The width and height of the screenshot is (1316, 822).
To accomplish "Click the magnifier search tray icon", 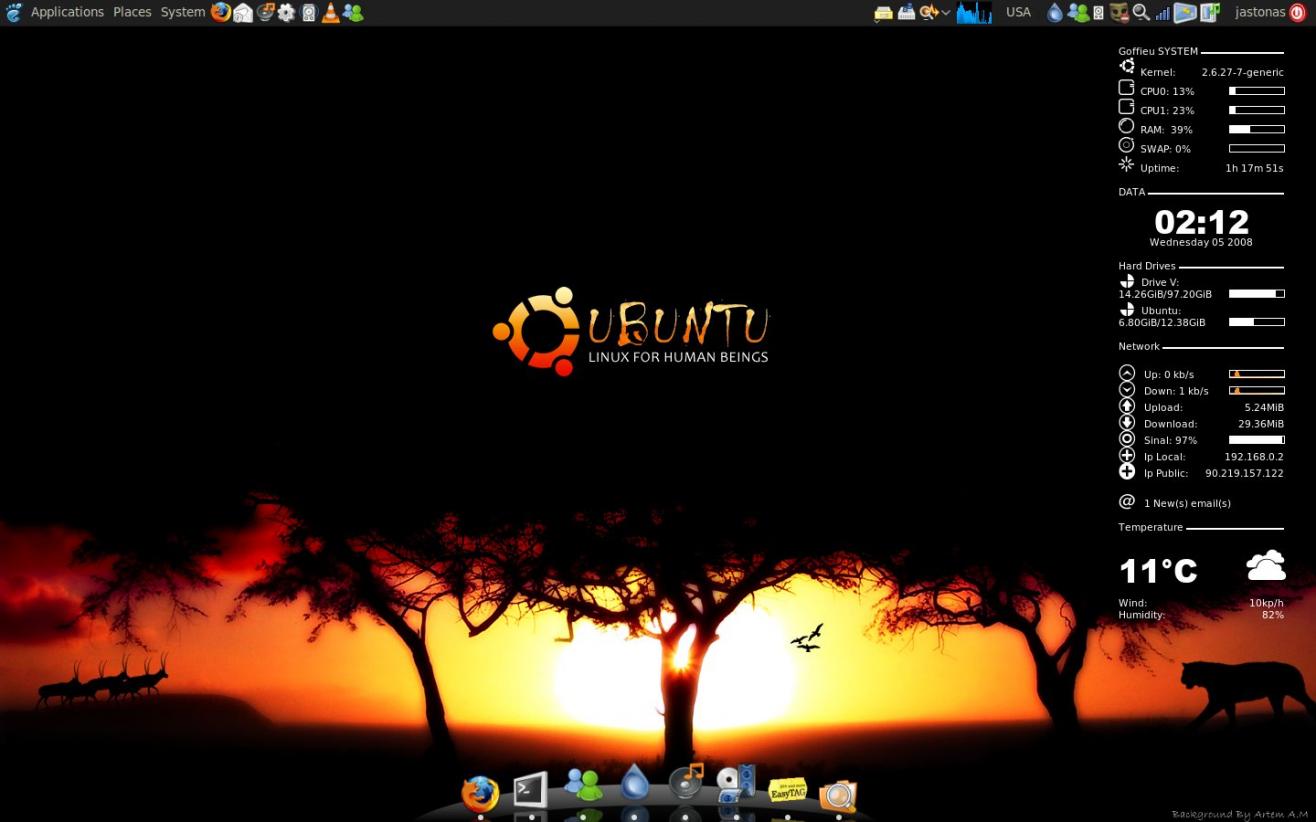I will (x=1140, y=12).
